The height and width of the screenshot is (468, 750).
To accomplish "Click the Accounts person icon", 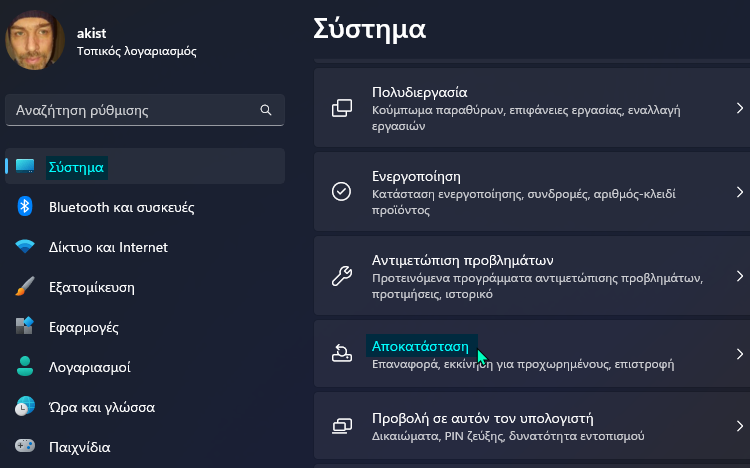I will click(26, 367).
